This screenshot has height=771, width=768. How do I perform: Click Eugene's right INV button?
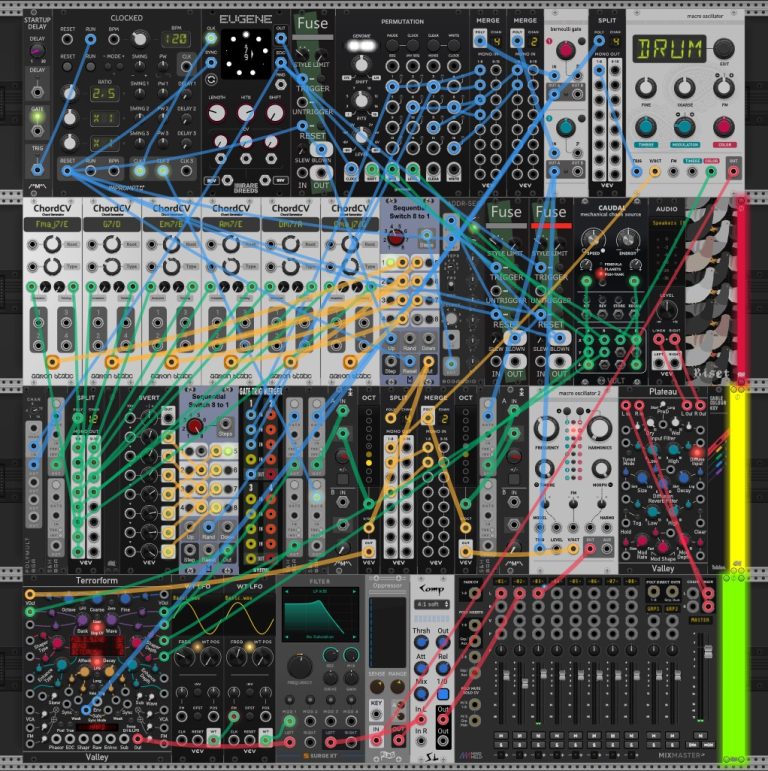point(281,180)
